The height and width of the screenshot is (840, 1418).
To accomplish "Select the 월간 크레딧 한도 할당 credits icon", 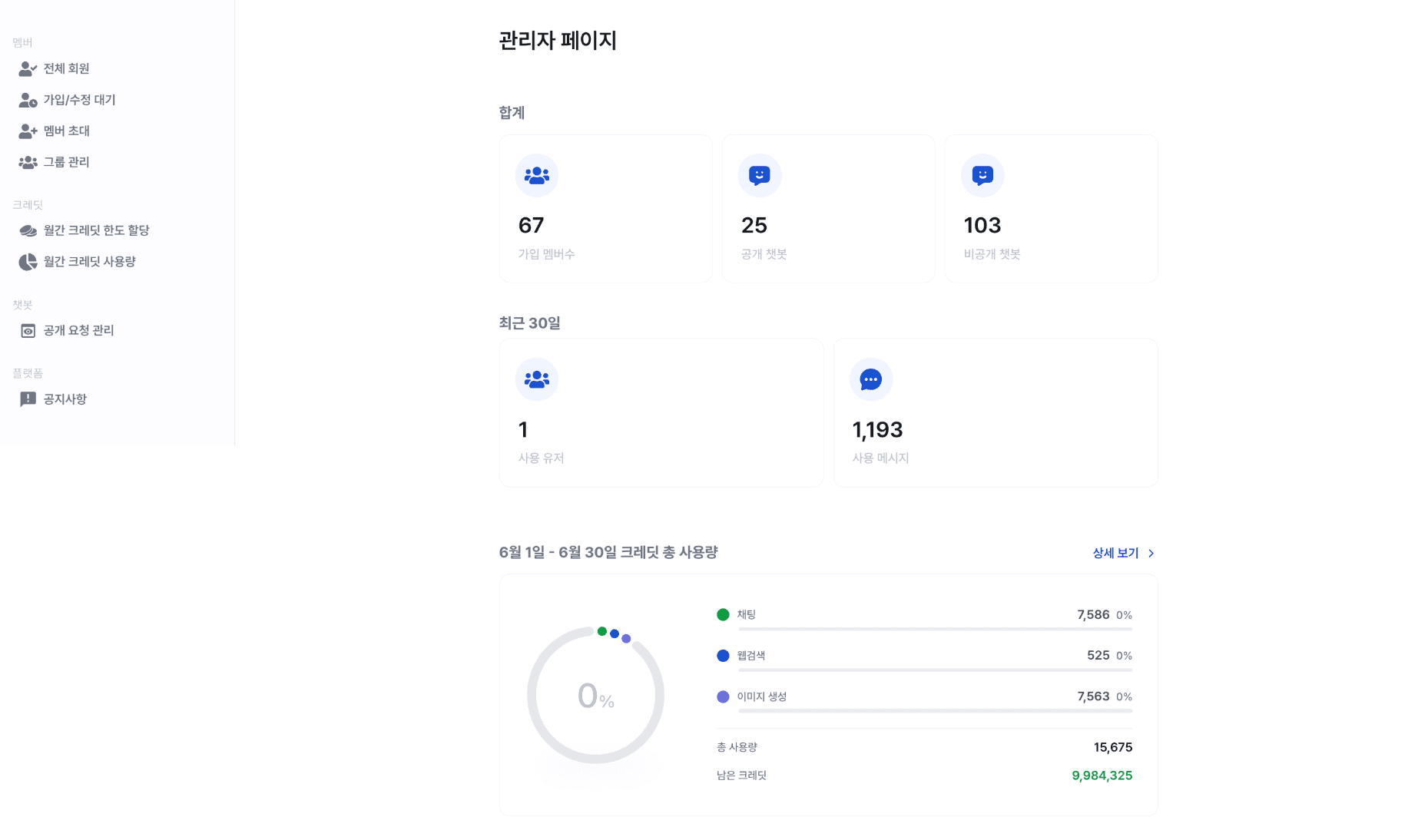I will point(28,230).
